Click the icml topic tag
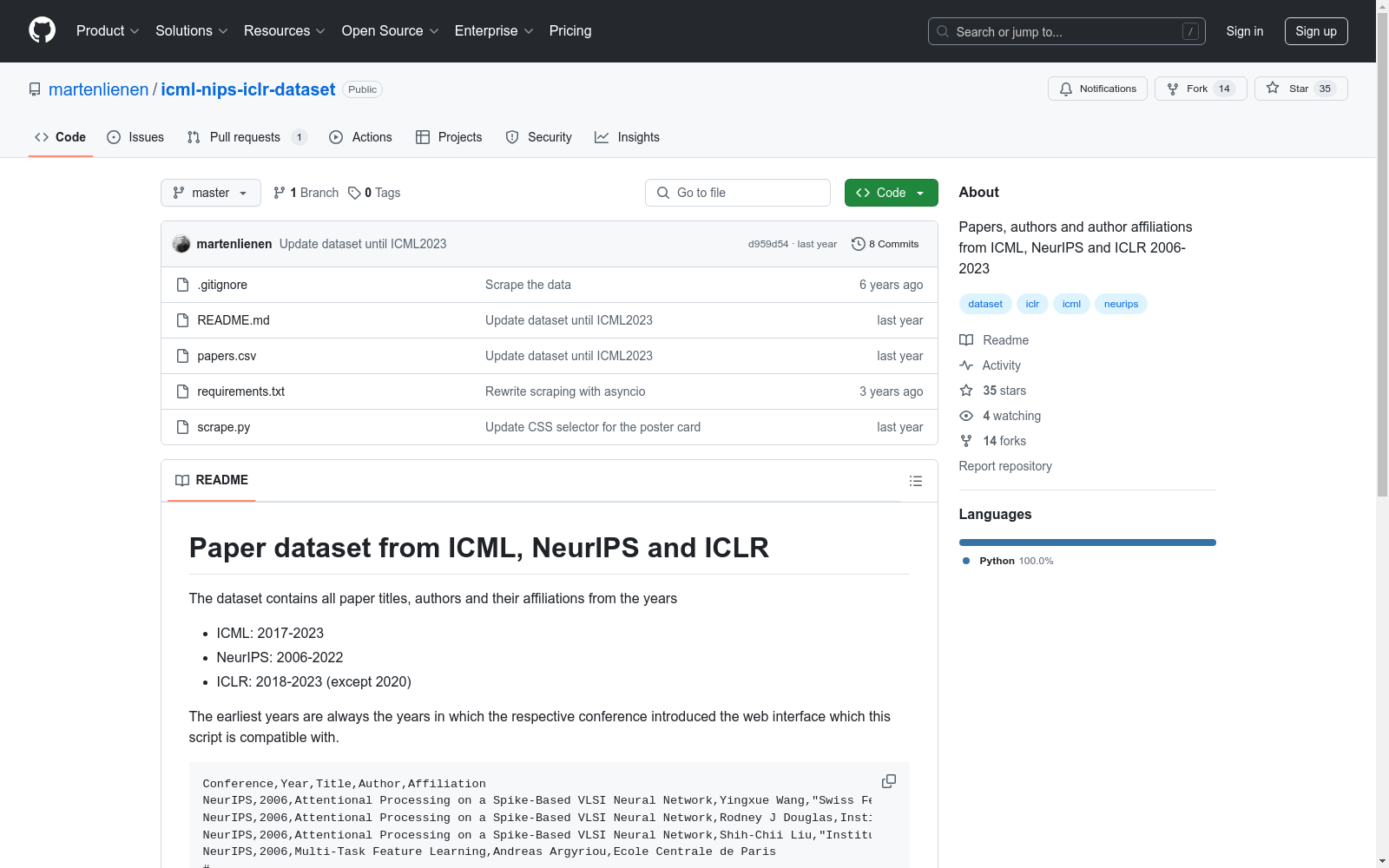1389x868 pixels. pos(1071,304)
